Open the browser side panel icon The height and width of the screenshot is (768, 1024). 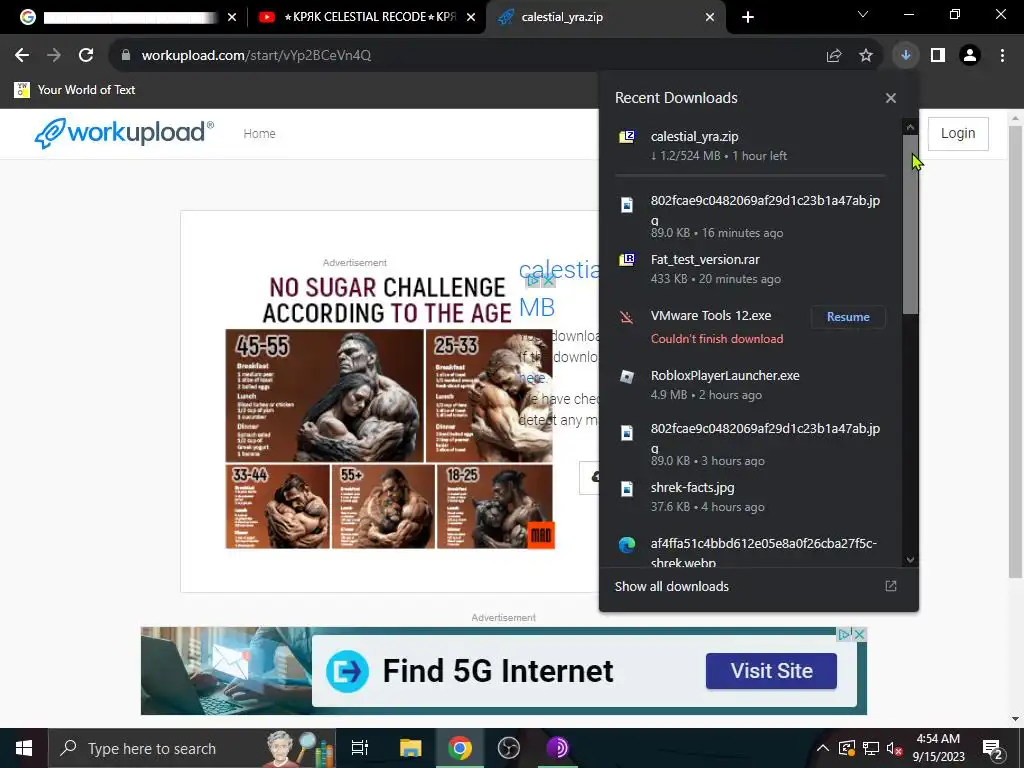point(938,56)
